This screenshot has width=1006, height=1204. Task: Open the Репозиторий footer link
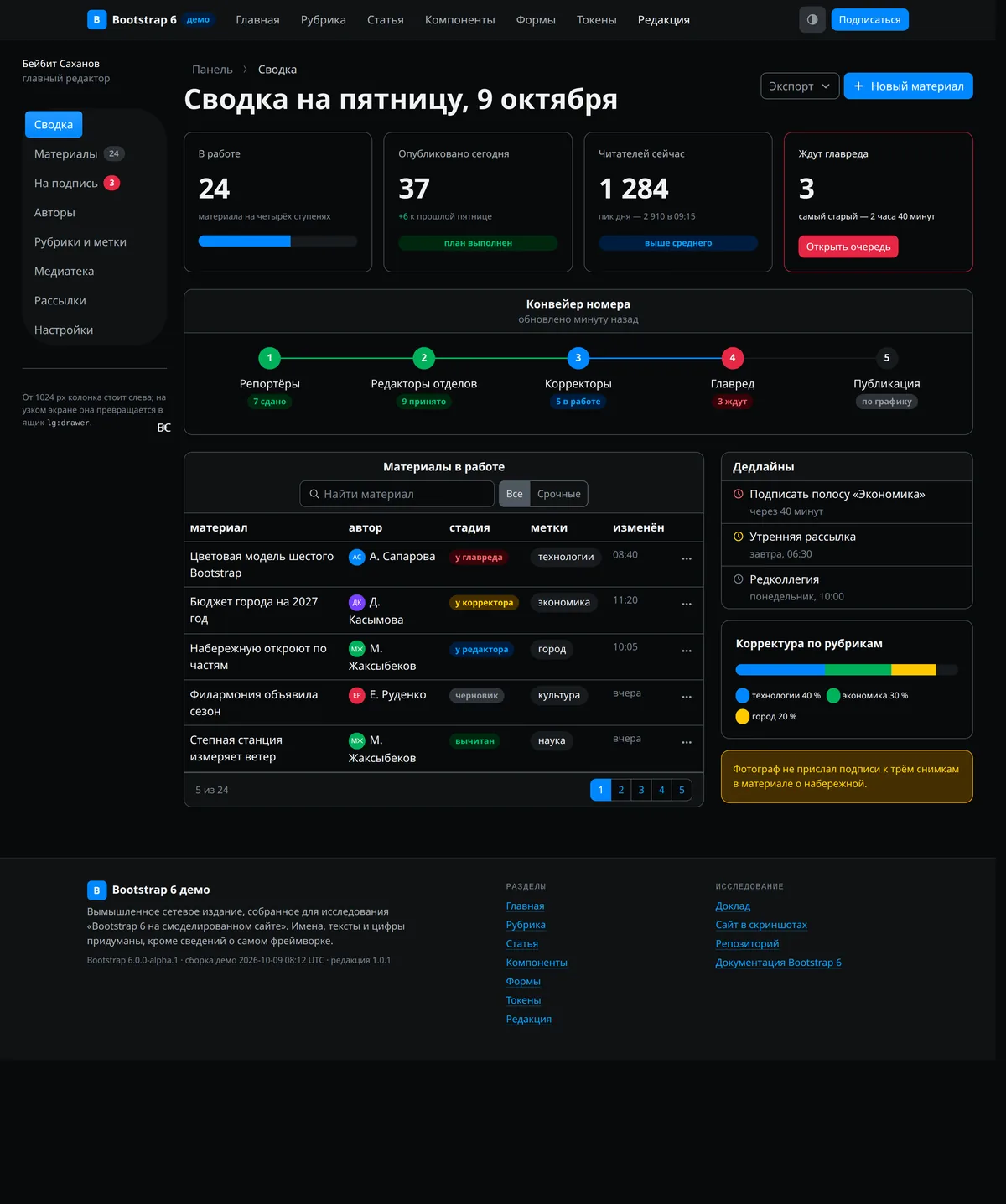(x=747, y=943)
